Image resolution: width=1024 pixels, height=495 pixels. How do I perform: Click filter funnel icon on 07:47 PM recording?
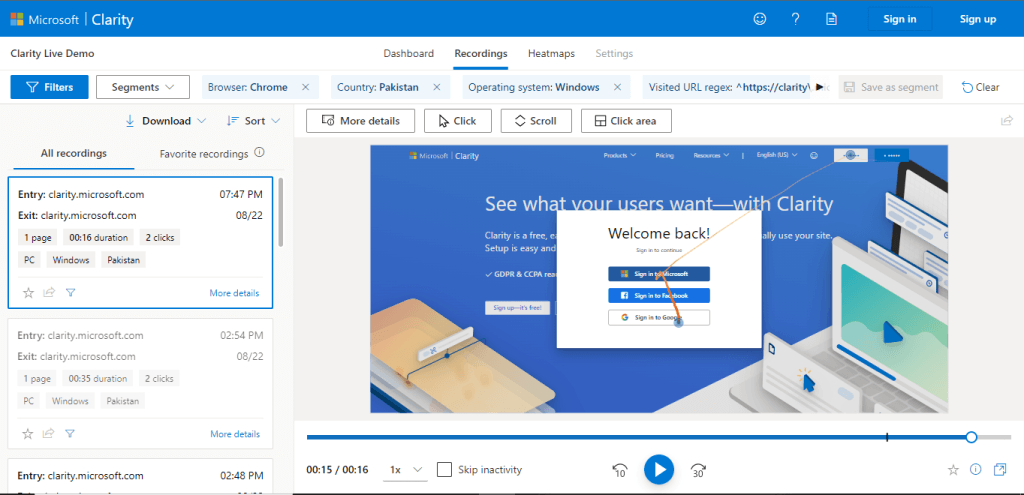[x=71, y=293]
